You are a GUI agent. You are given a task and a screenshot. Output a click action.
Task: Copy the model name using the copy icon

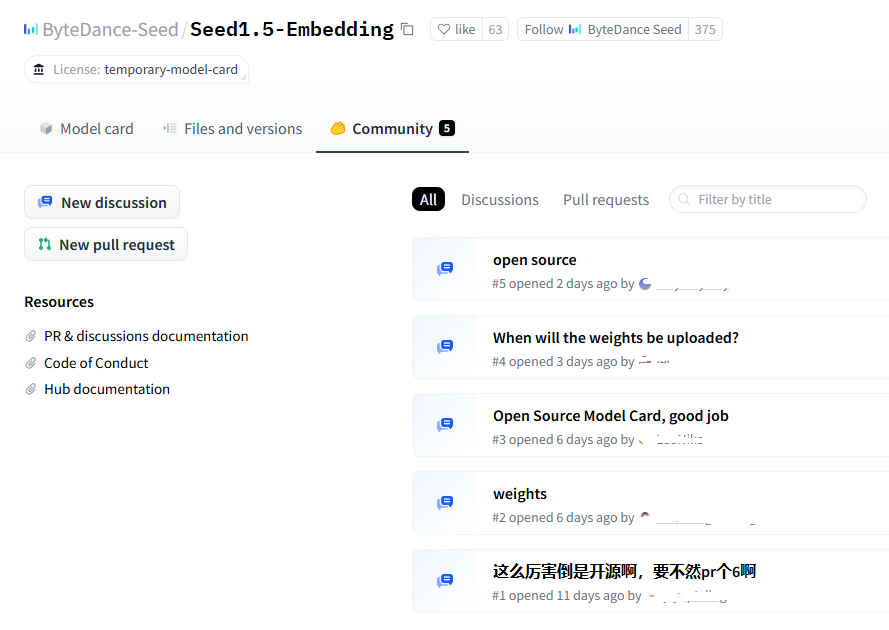click(x=407, y=29)
